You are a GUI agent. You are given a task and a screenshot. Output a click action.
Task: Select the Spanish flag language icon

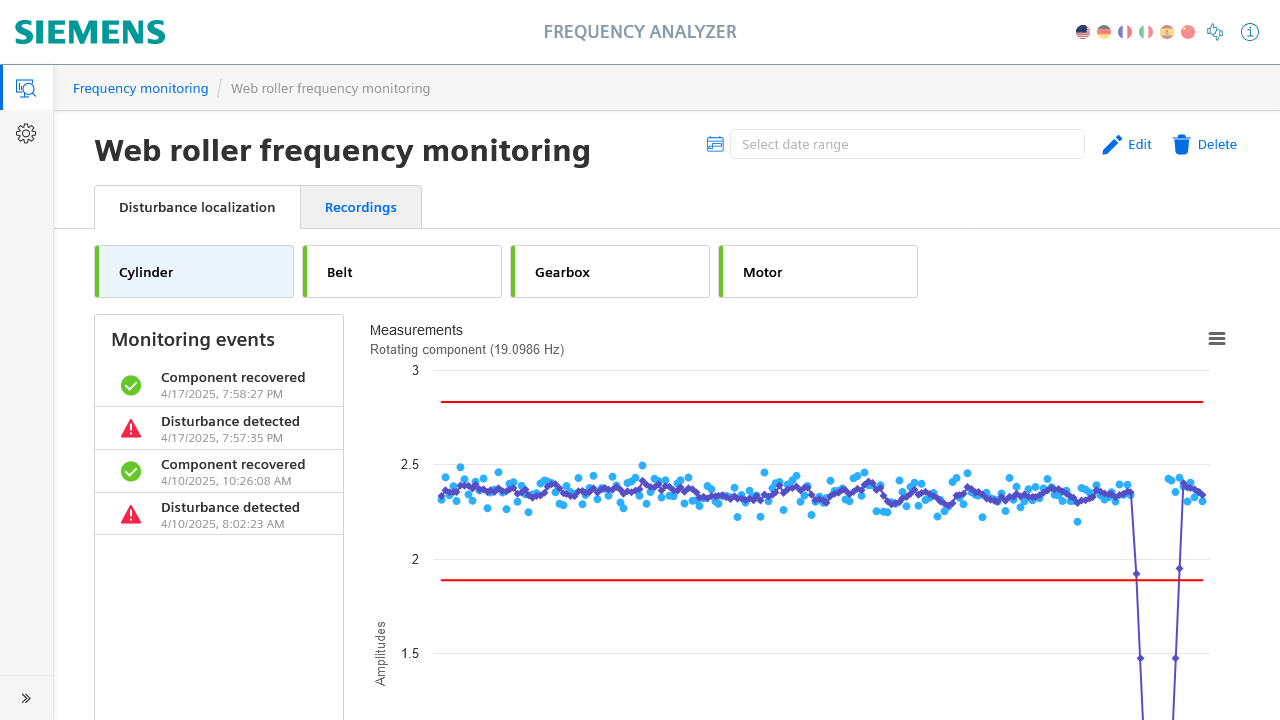1167,32
